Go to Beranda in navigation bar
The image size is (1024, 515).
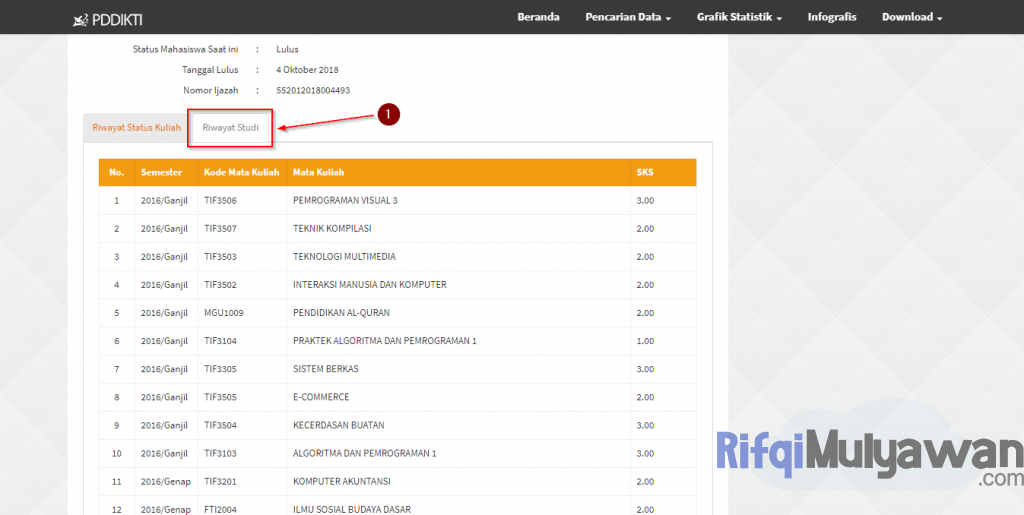point(538,17)
